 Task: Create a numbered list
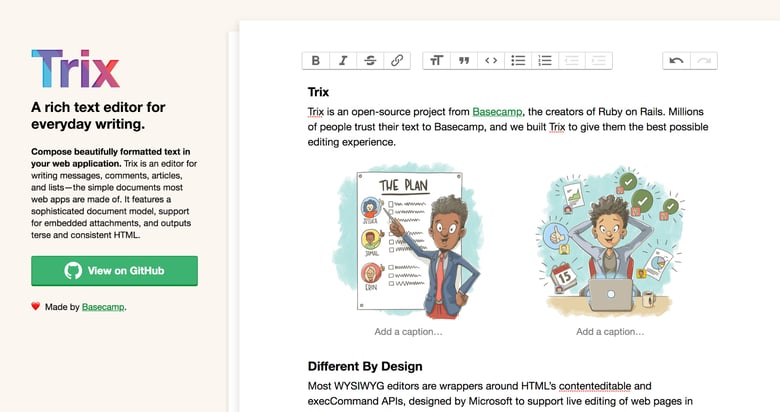pos(545,61)
